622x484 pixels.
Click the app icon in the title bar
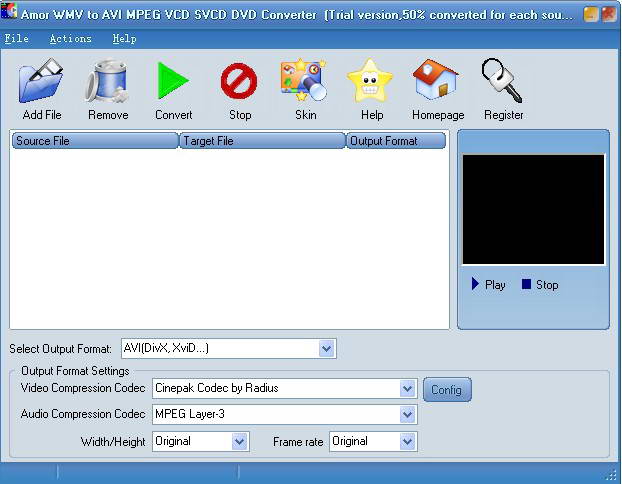(x=9, y=11)
